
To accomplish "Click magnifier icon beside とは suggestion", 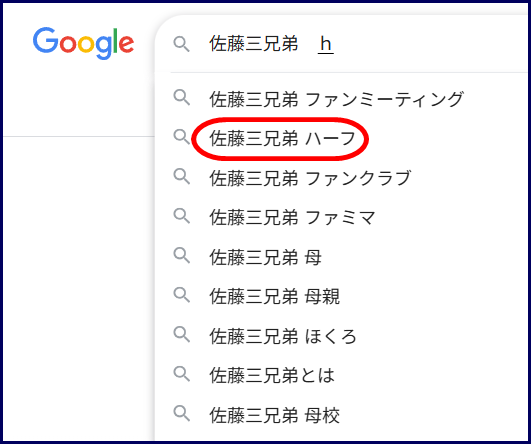I will [x=182, y=374].
